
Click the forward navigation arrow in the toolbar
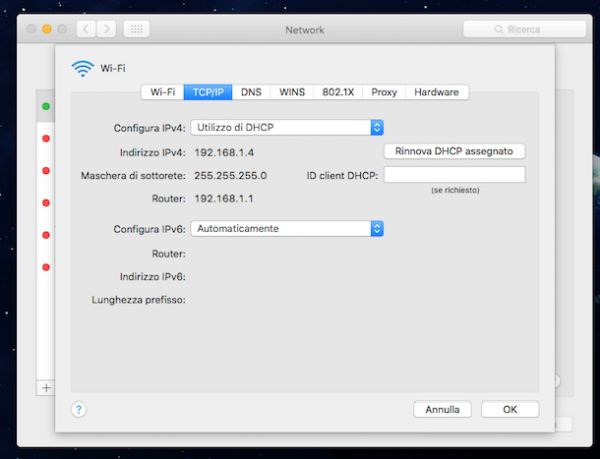[x=107, y=30]
